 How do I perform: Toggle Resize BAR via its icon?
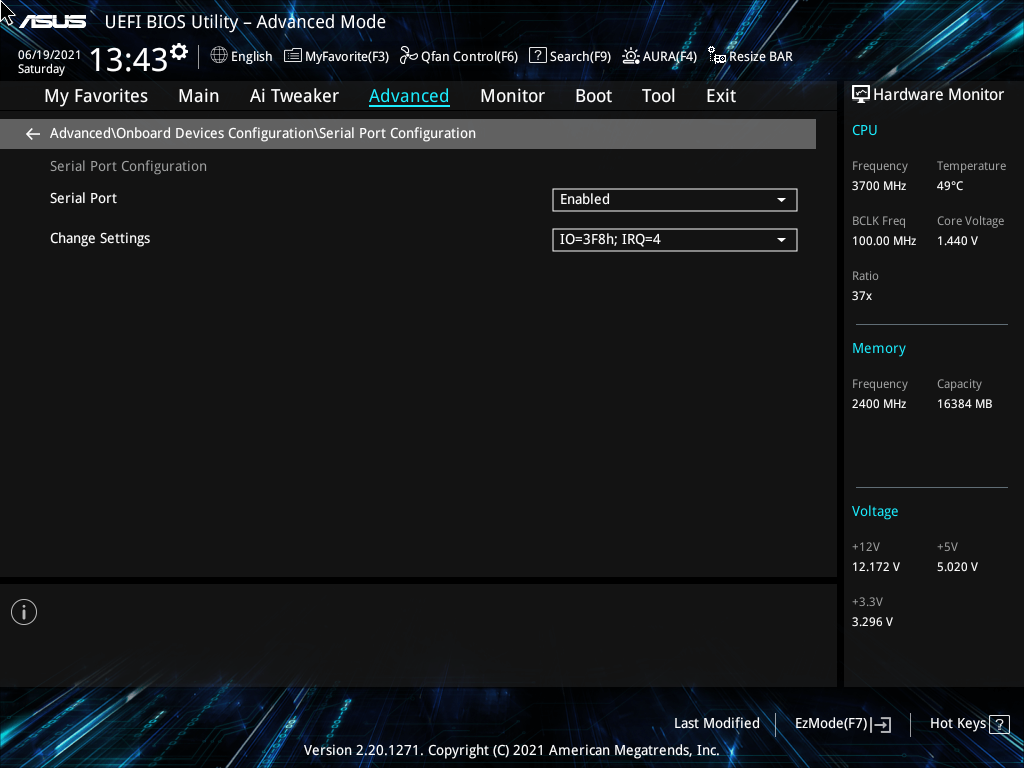(716, 56)
